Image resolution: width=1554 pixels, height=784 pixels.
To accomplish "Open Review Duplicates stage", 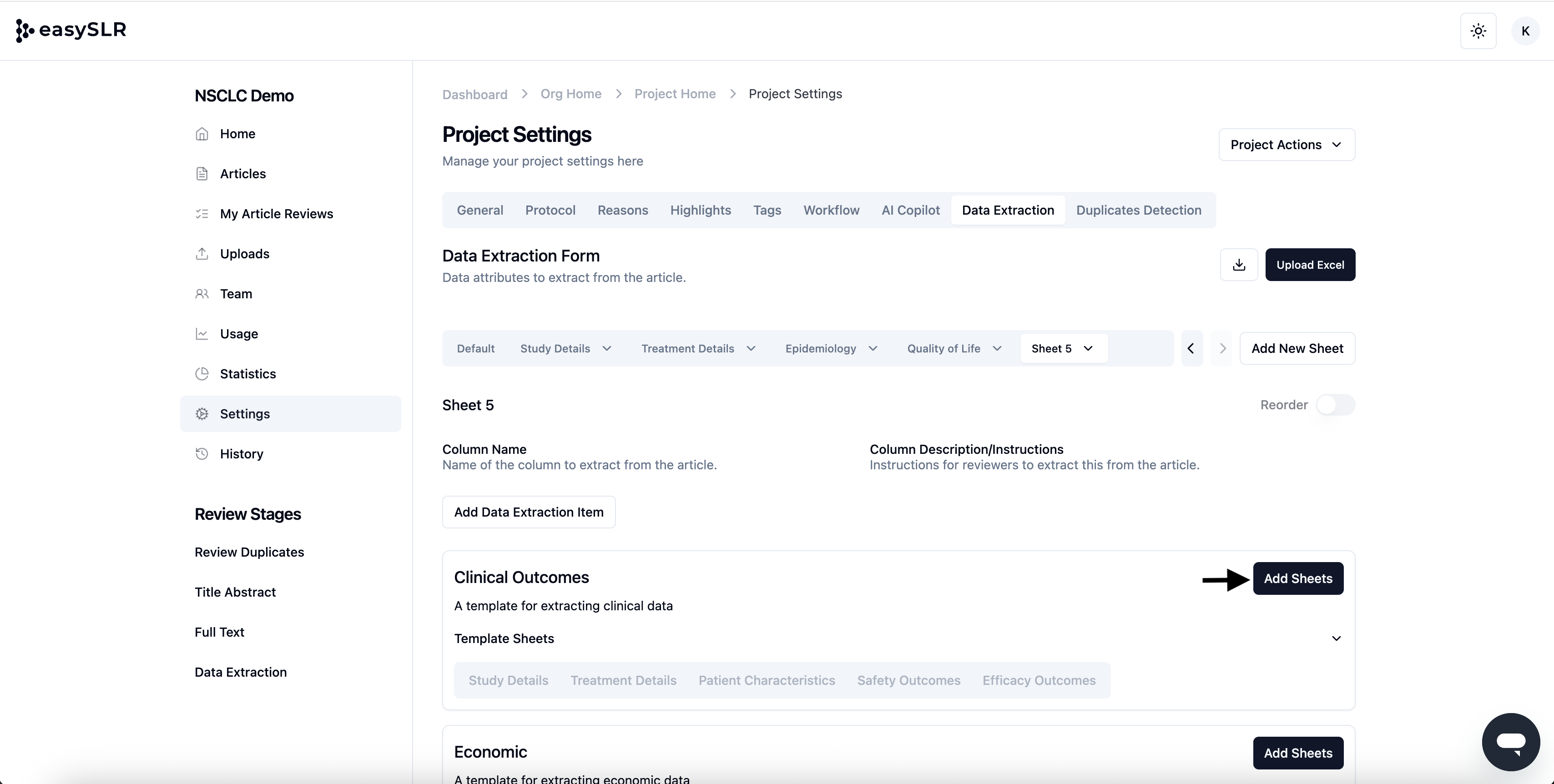I will click(249, 552).
